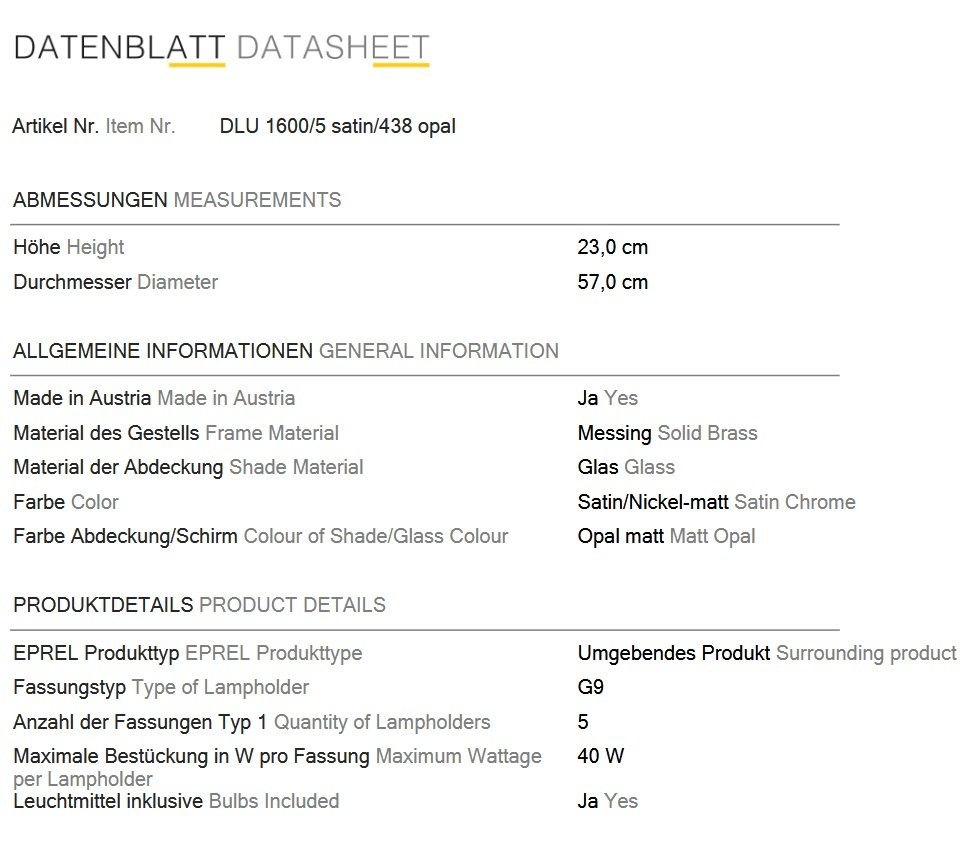Viewport: 979px width, 853px height.
Task: Click the ABMESSUNGEN MEASUREMENTS section heading
Action: coord(177,200)
